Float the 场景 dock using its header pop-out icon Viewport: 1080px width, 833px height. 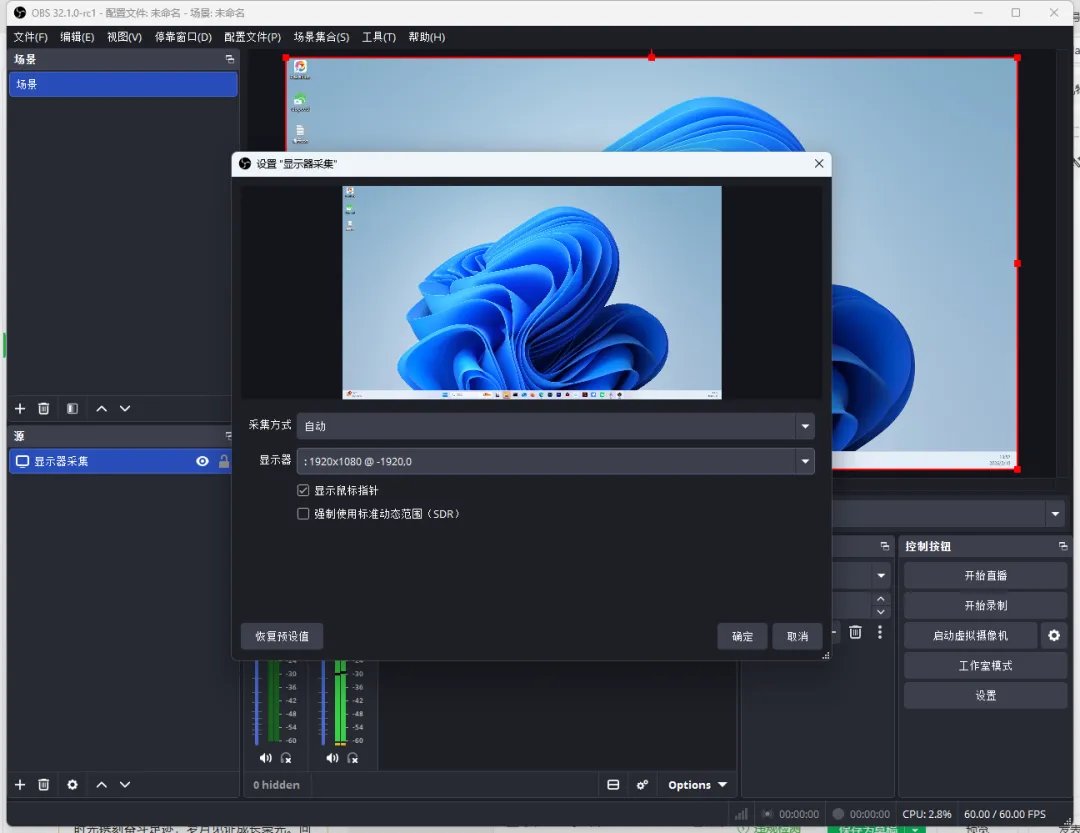230,59
